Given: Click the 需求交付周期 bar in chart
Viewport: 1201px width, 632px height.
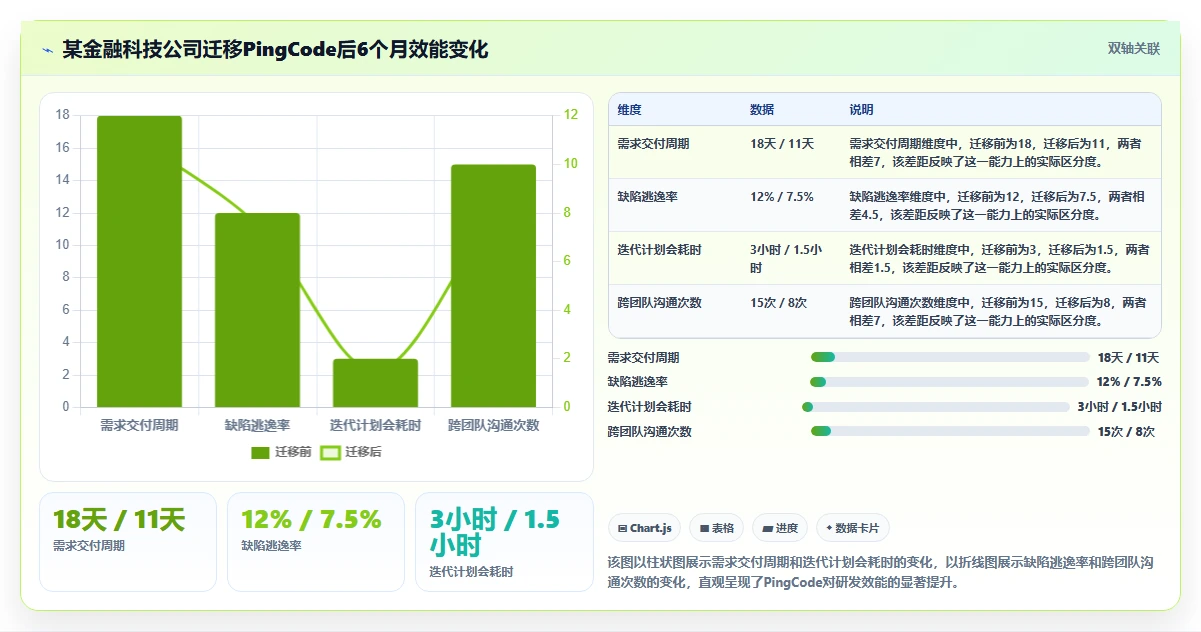Looking at the screenshot, I should [x=139, y=261].
